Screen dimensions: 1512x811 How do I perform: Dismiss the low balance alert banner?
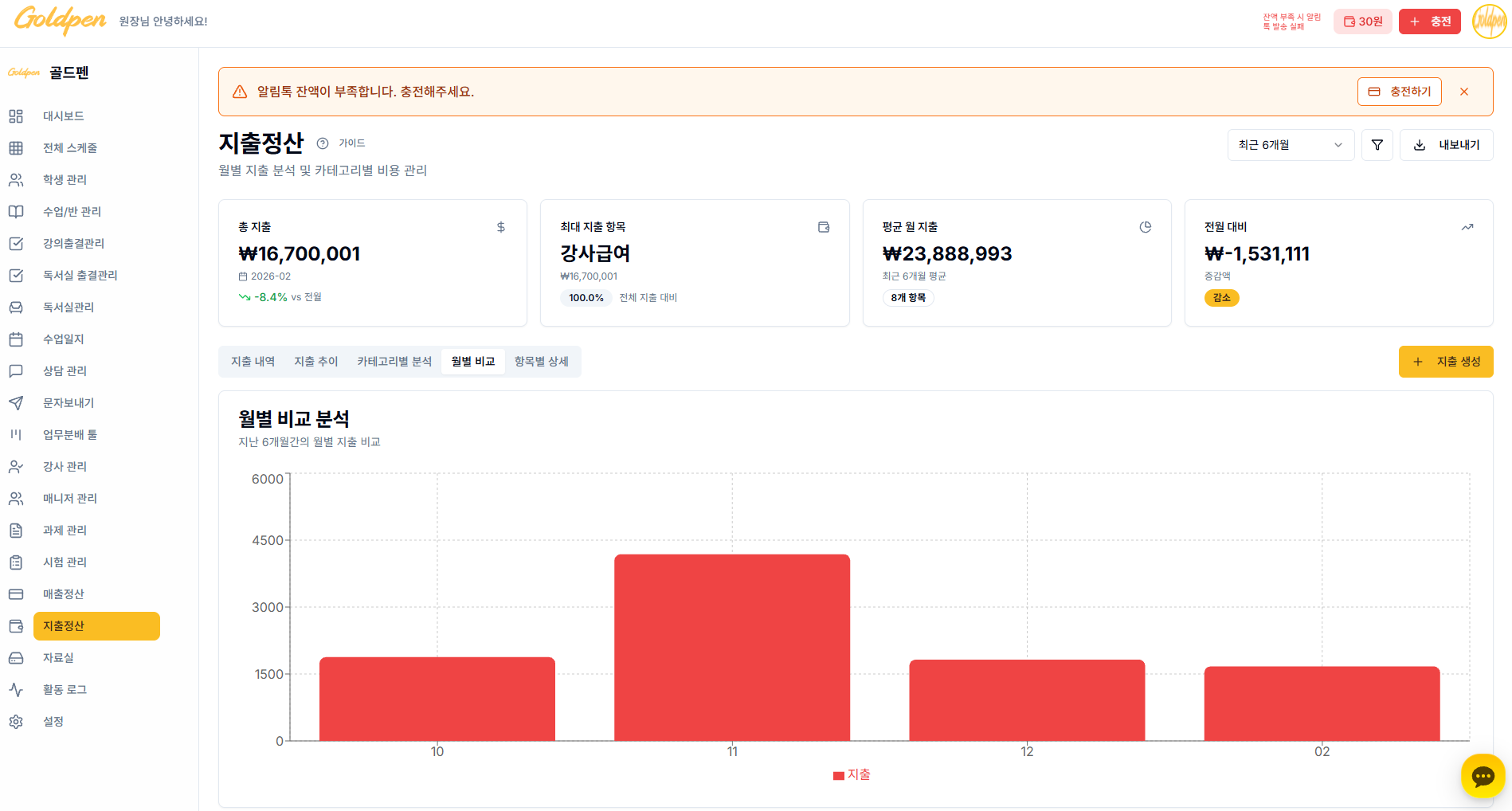pos(1463,92)
